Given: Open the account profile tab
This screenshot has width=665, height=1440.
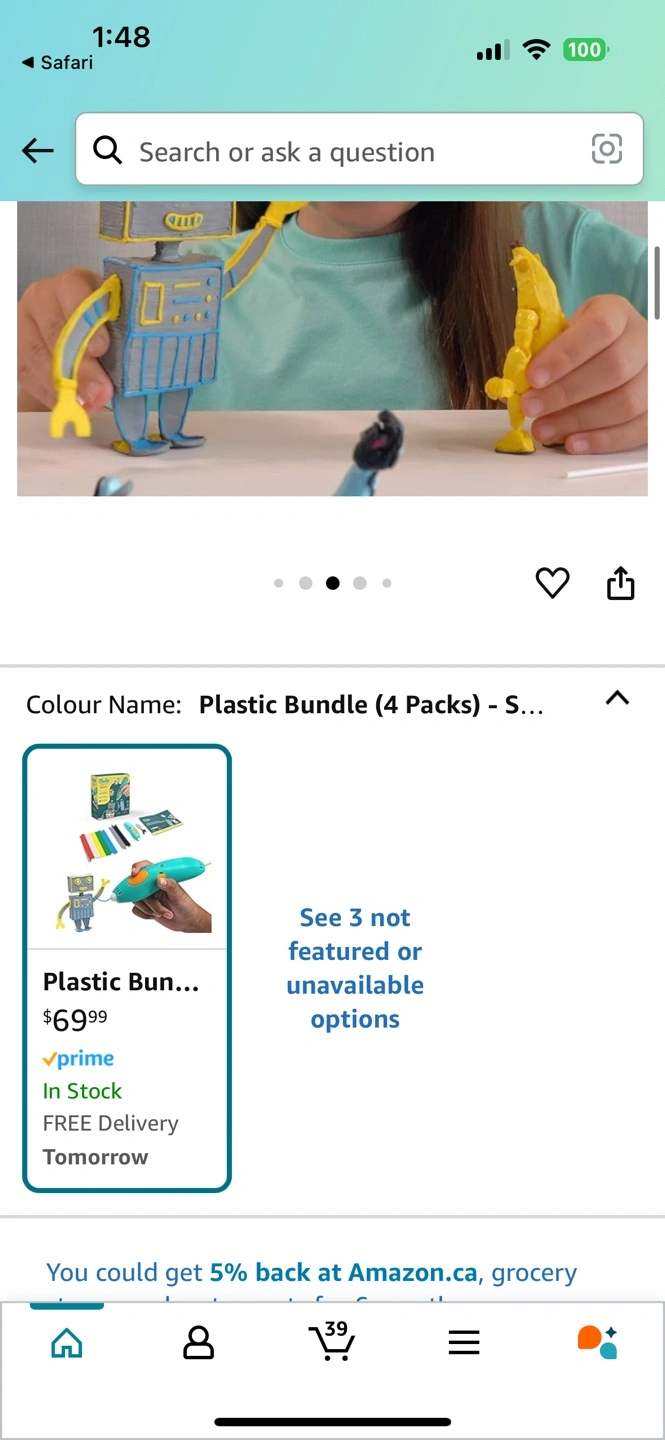Looking at the screenshot, I should (x=199, y=1343).
